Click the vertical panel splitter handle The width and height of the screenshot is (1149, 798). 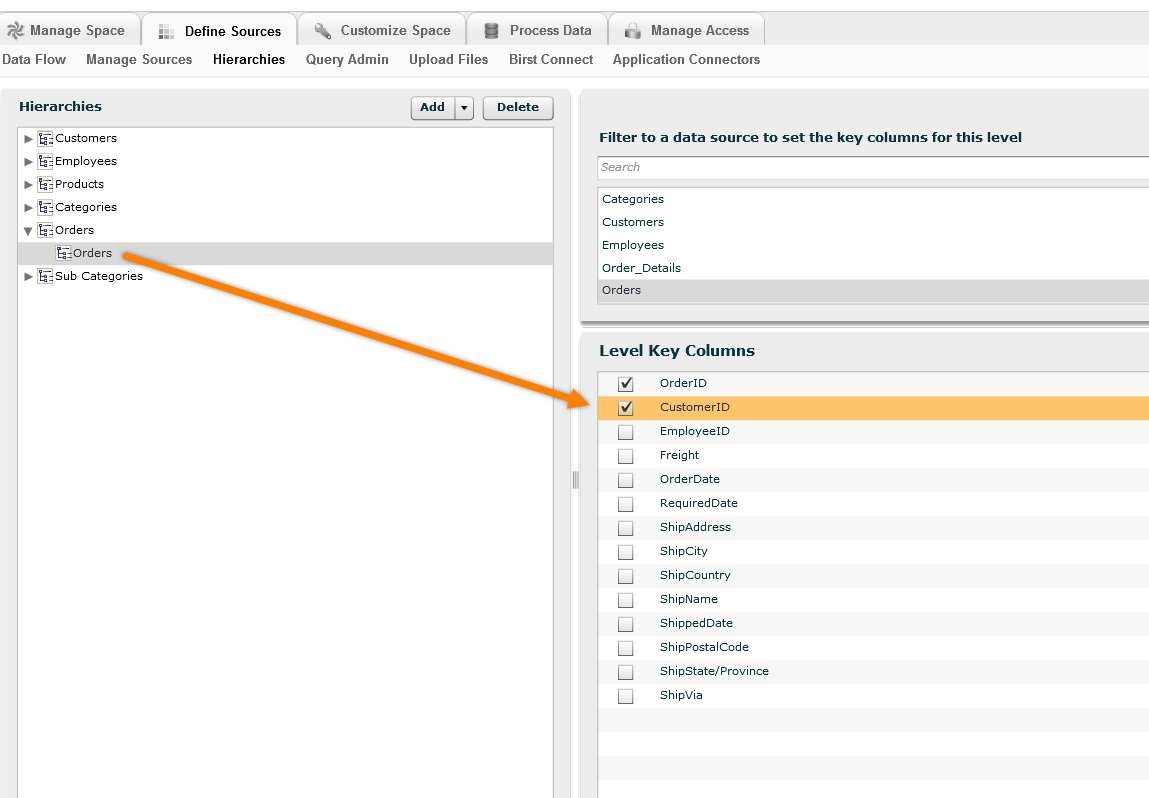[x=575, y=480]
